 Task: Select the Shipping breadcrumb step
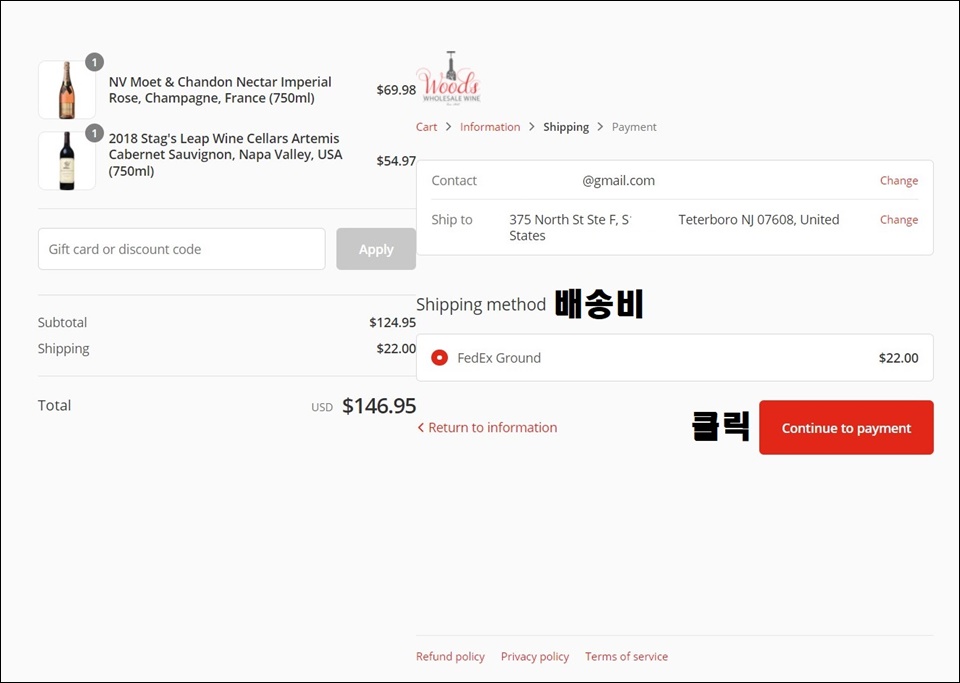[566, 127]
